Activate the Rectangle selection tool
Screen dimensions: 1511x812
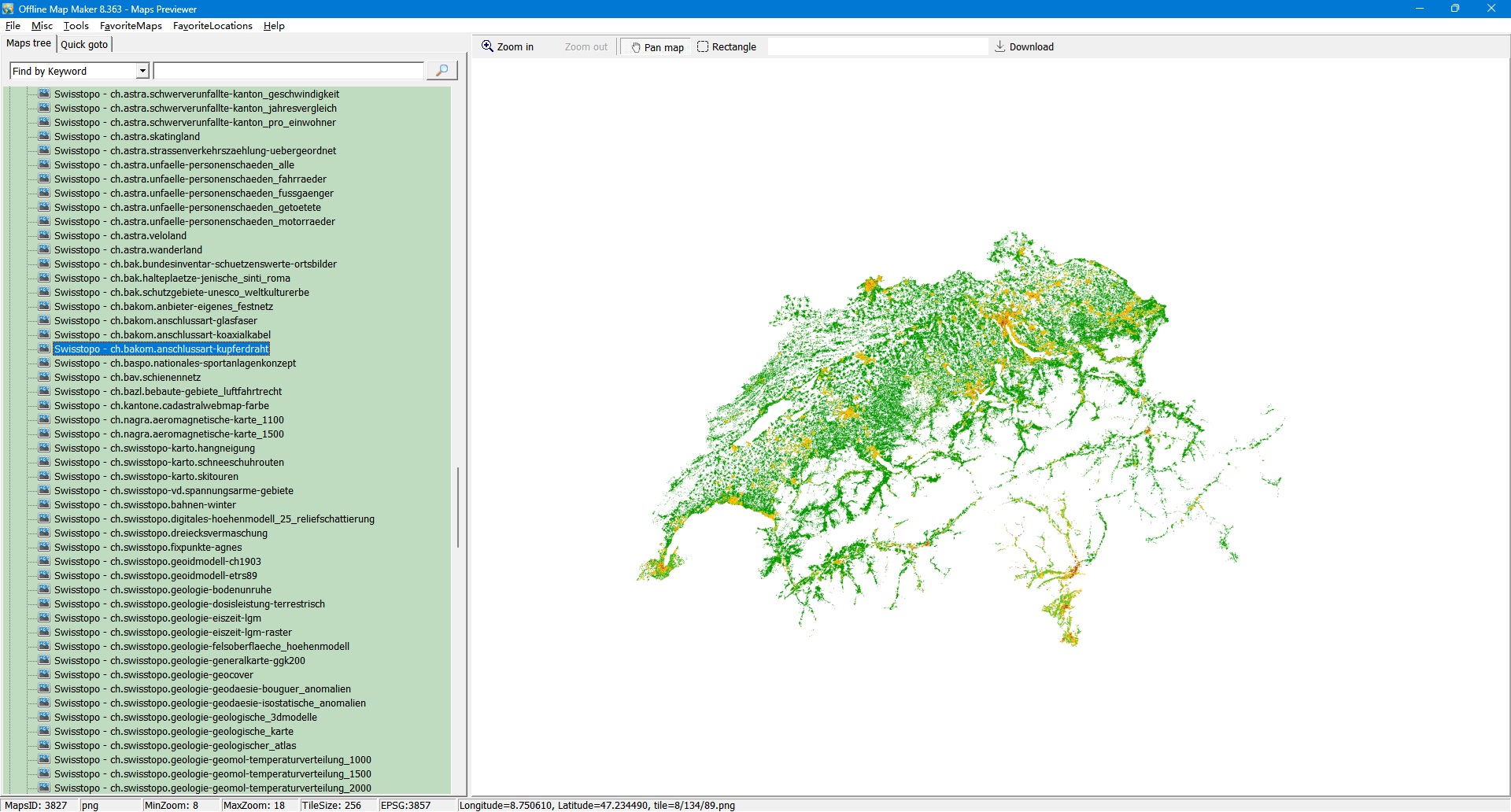(726, 47)
